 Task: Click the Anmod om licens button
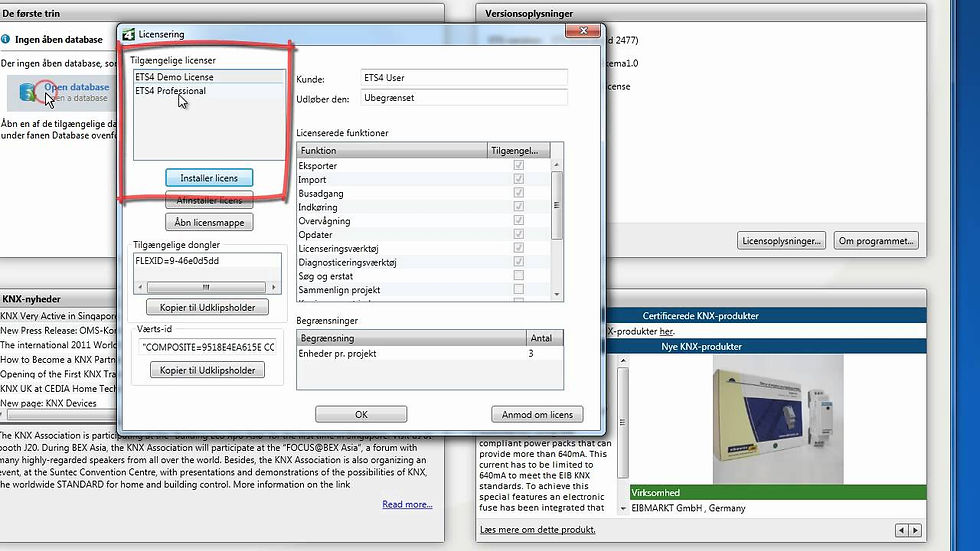tap(537, 414)
